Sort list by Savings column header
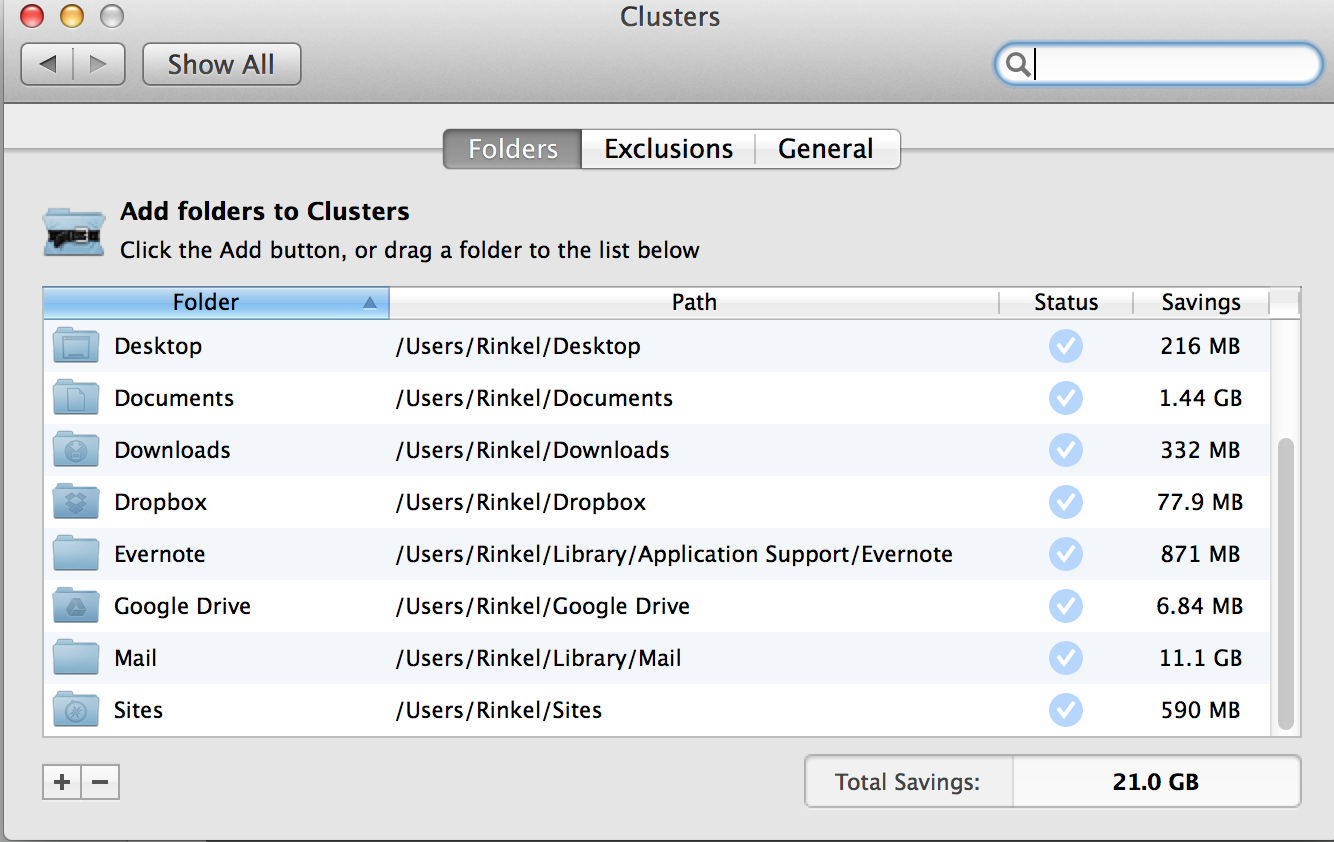 coord(1200,302)
